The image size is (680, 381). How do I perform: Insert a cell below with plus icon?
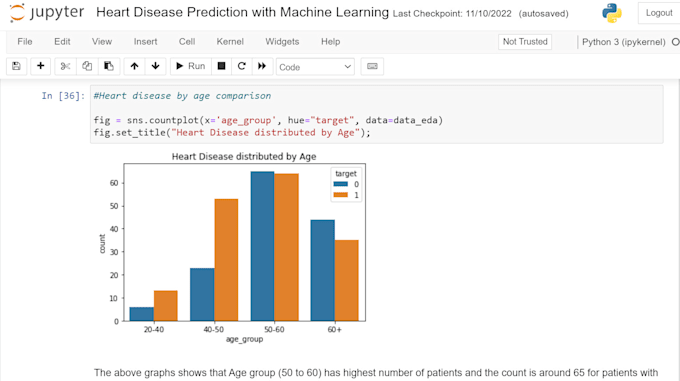point(40,66)
